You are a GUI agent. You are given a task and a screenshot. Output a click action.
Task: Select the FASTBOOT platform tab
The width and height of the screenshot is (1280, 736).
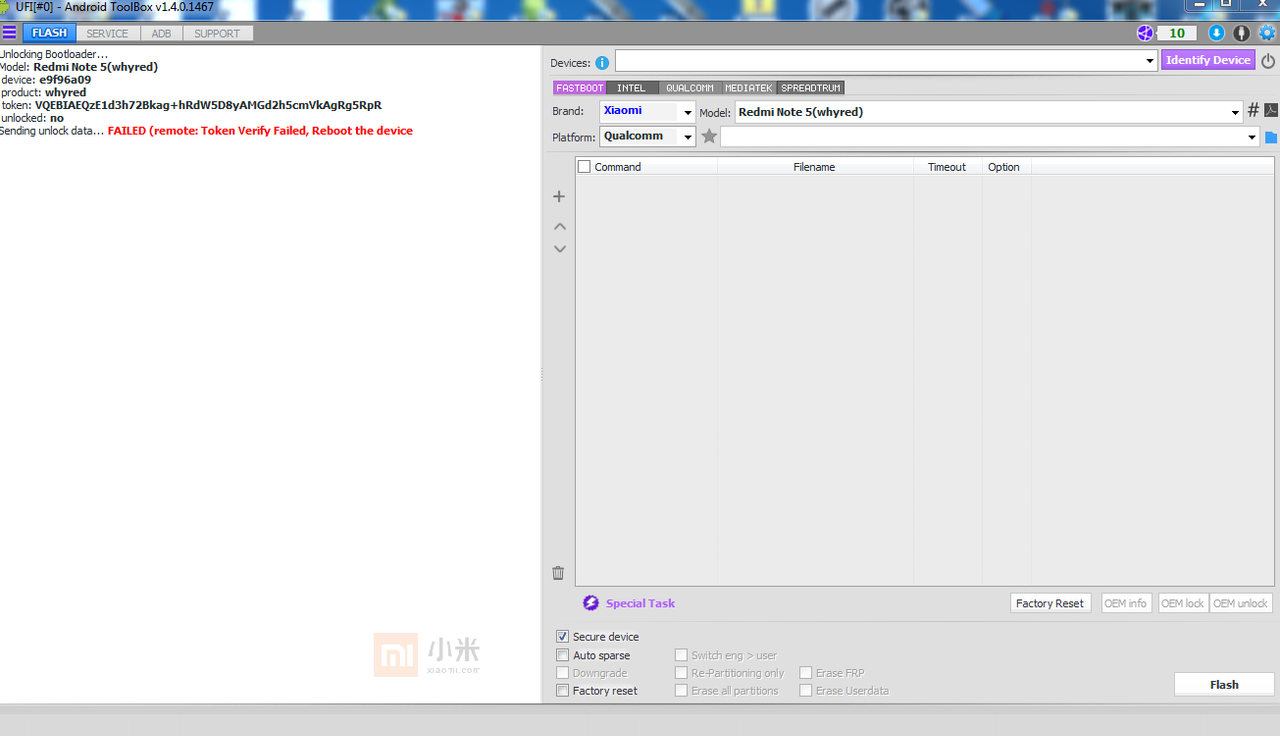pyautogui.click(x=580, y=88)
